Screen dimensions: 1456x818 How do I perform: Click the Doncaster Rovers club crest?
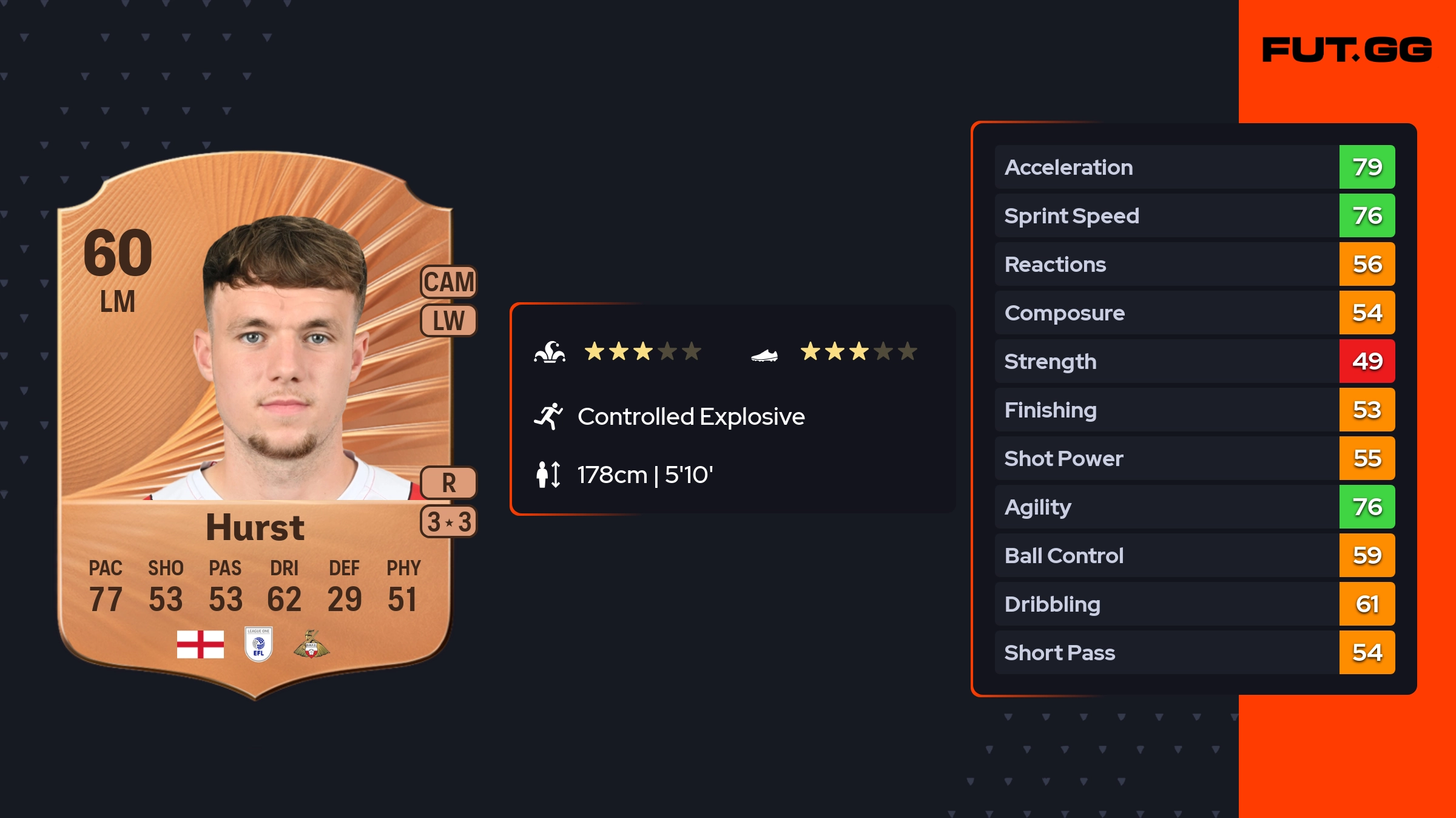(x=311, y=644)
